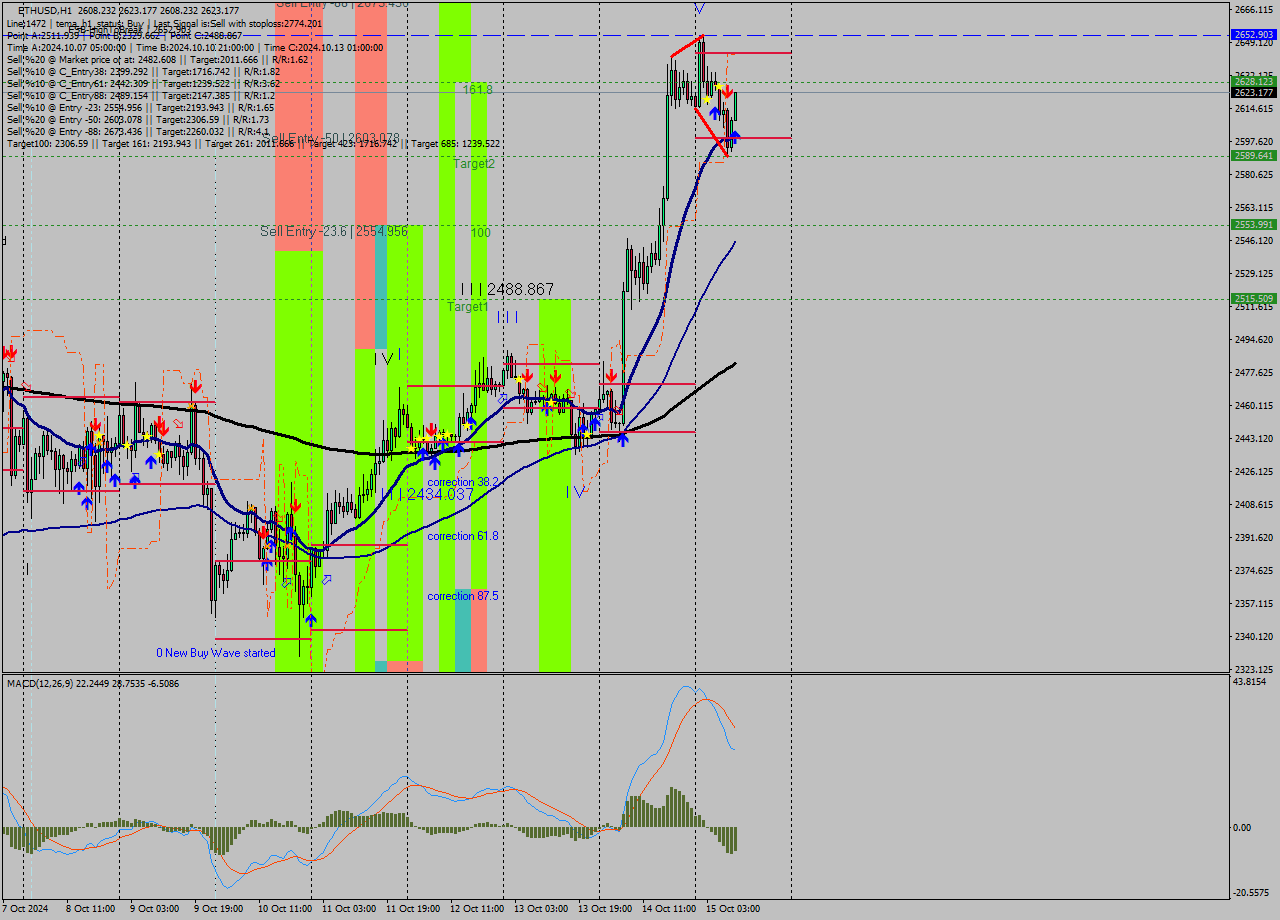Click the 'correction 38.2' label

coord(462,482)
